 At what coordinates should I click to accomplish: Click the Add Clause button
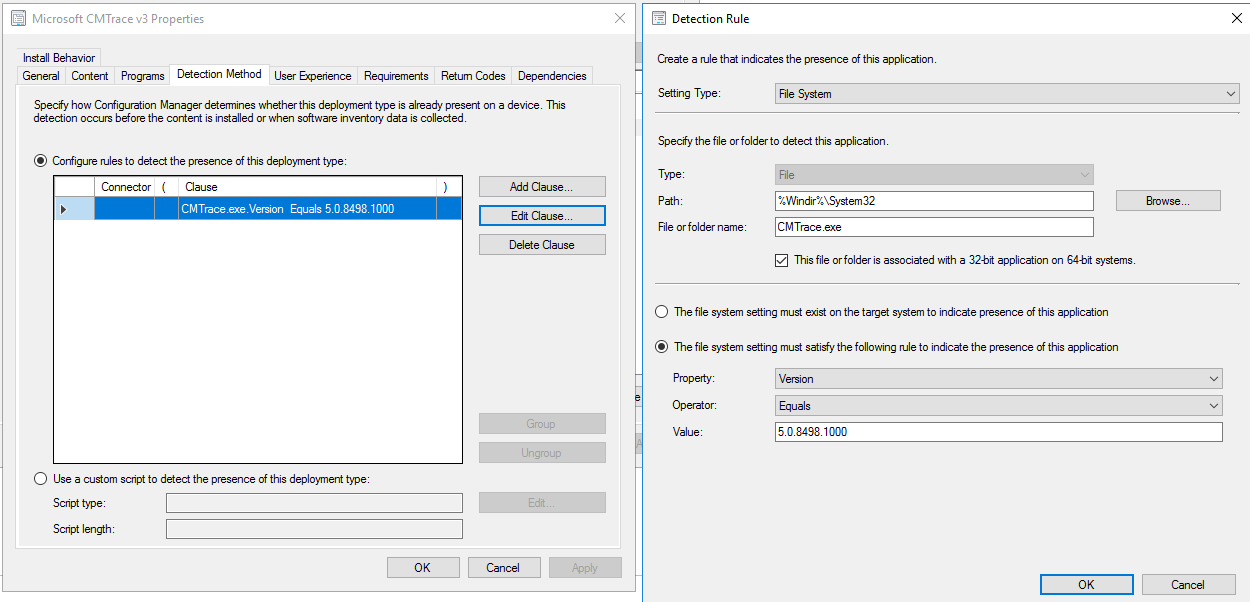click(542, 187)
